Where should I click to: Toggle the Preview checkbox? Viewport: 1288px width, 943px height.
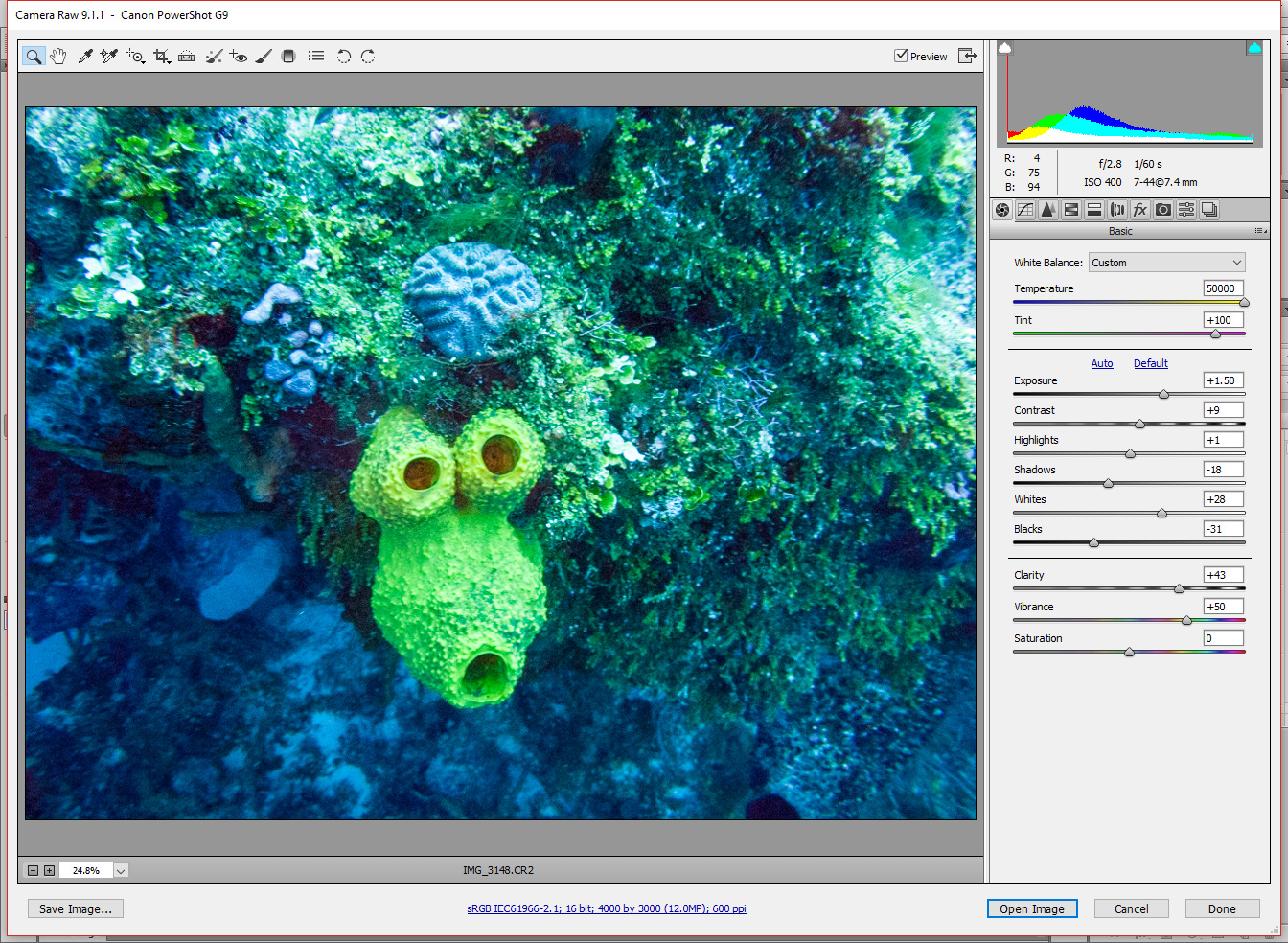pos(901,56)
